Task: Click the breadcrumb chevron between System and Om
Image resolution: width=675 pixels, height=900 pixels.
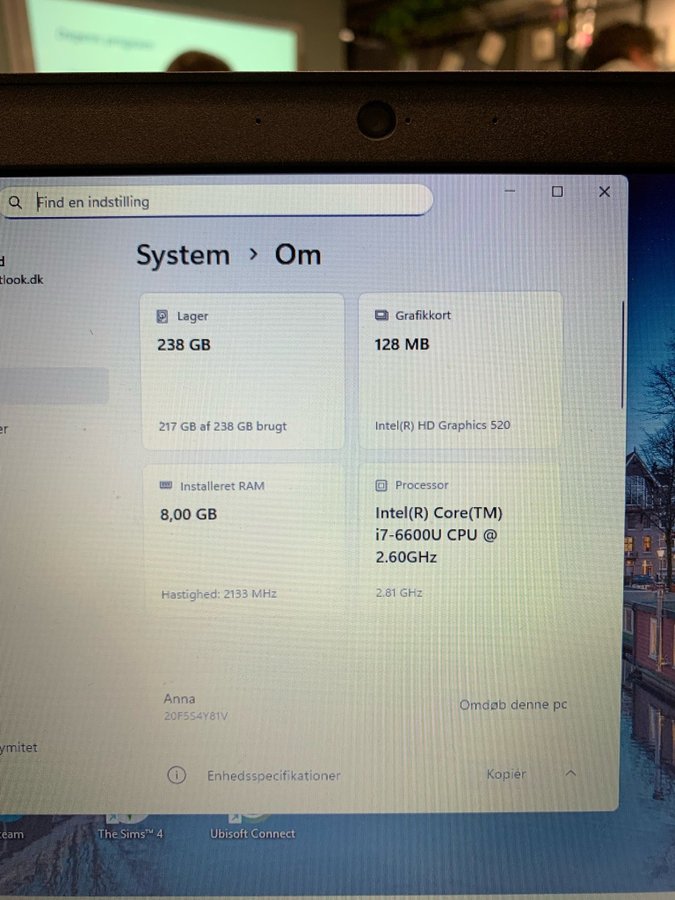Action: coord(253,254)
